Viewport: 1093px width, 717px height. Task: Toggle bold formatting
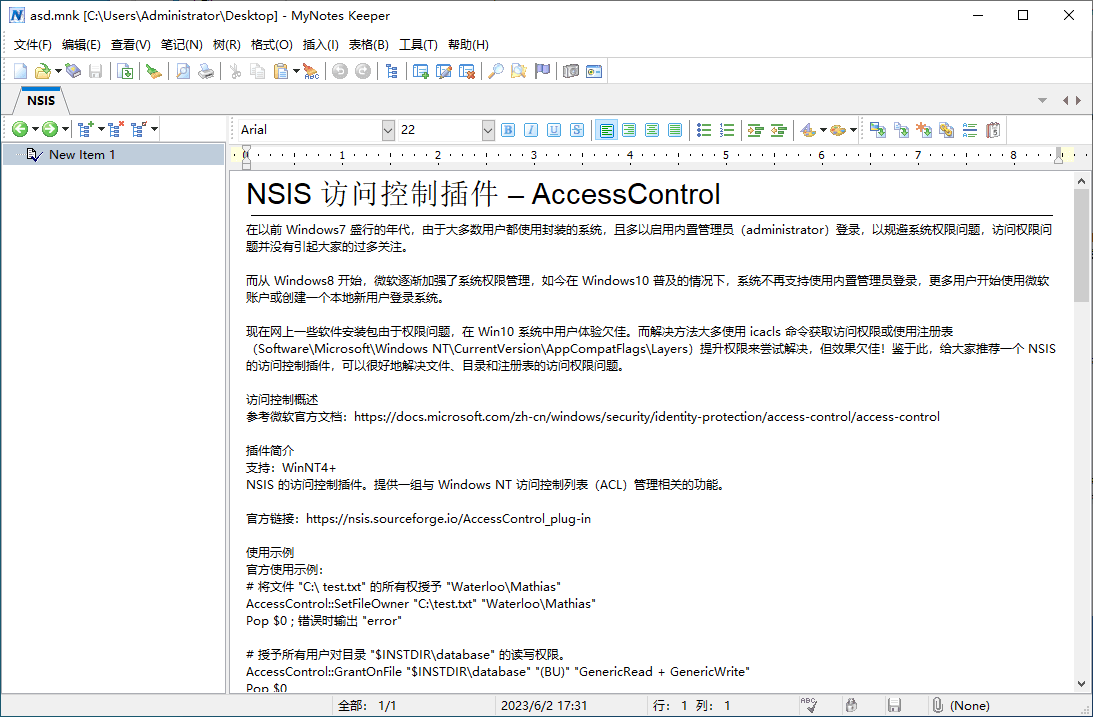[x=508, y=130]
